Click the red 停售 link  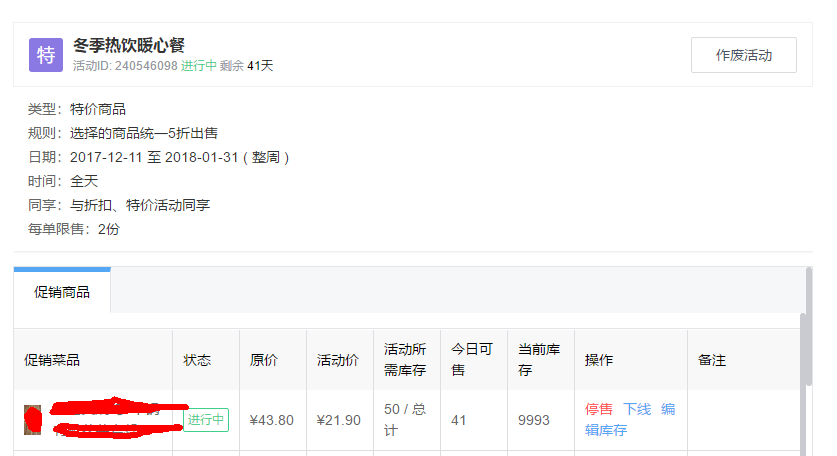coord(599,409)
